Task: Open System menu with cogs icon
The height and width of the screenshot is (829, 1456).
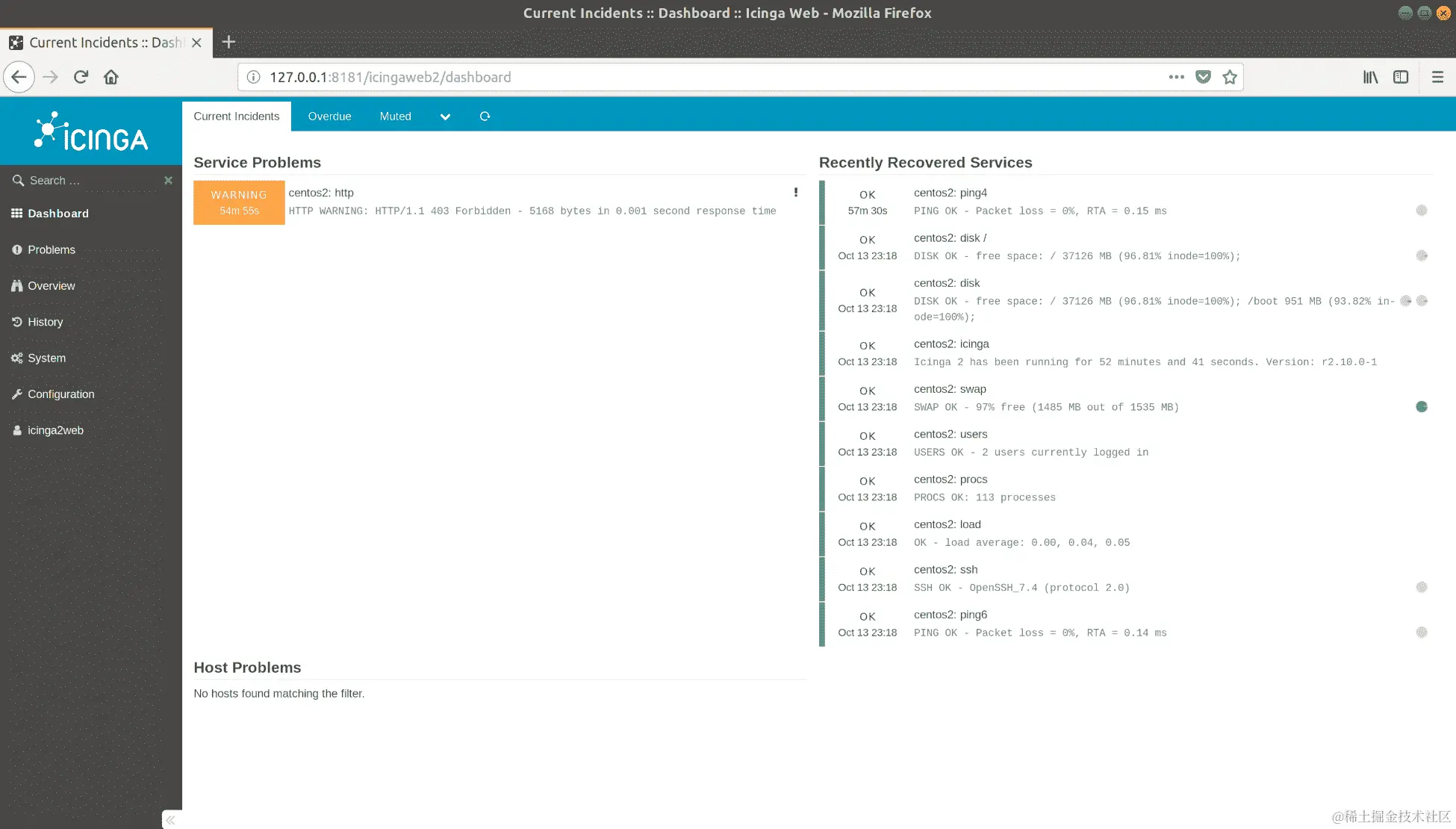Action: pos(46,358)
